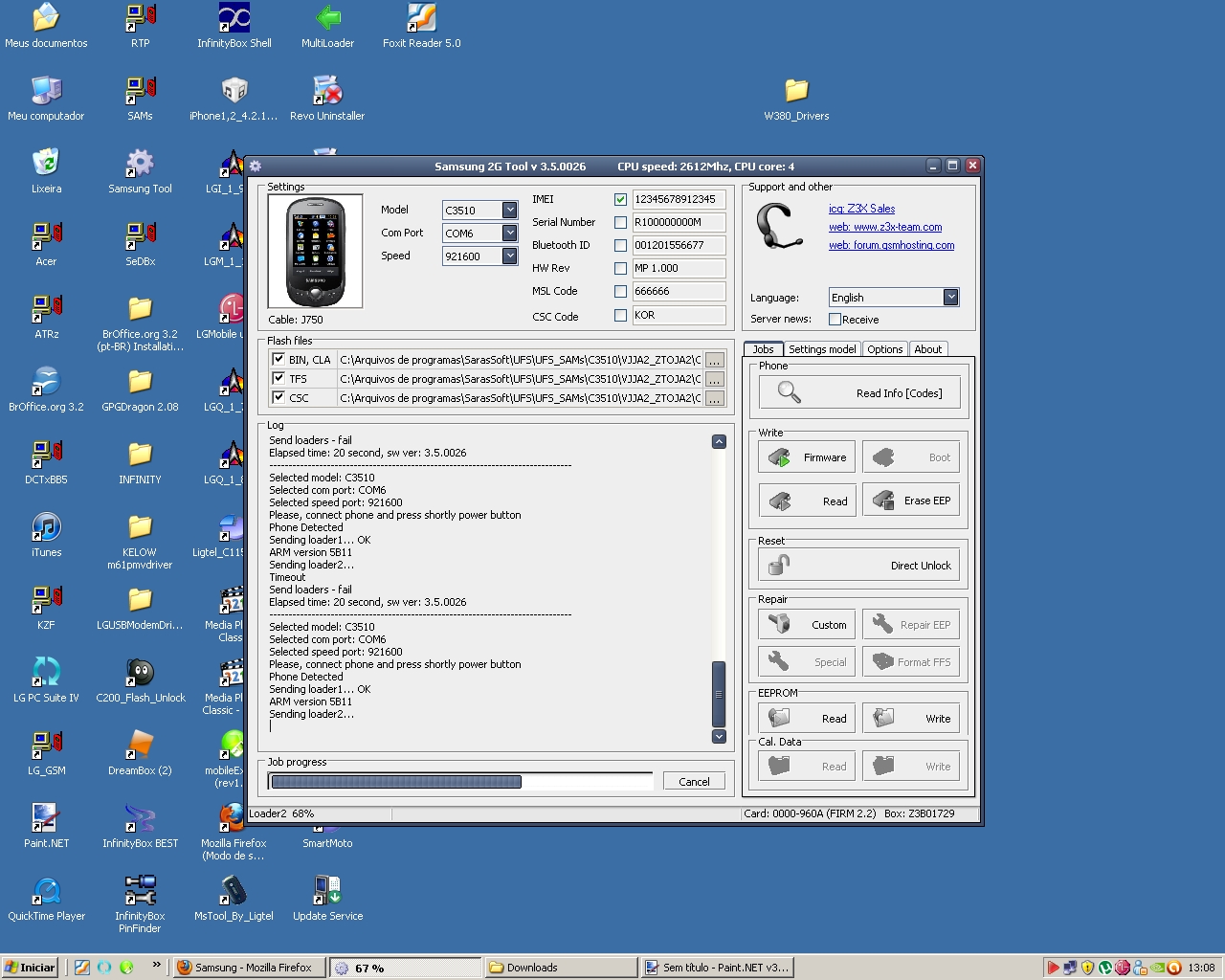Click the Samsung phone model picture
This screenshot has width=1225, height=980.
[x=315, y=252]
